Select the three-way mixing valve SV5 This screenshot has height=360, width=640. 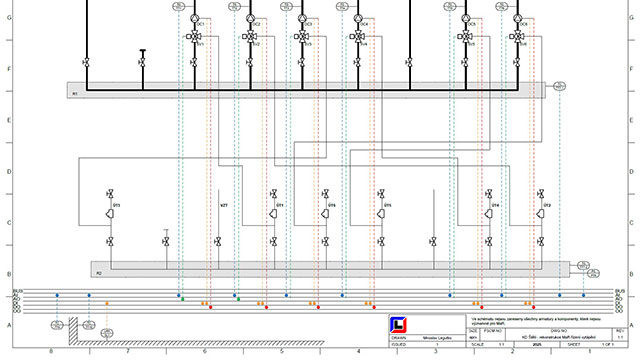tap(465, 37)
